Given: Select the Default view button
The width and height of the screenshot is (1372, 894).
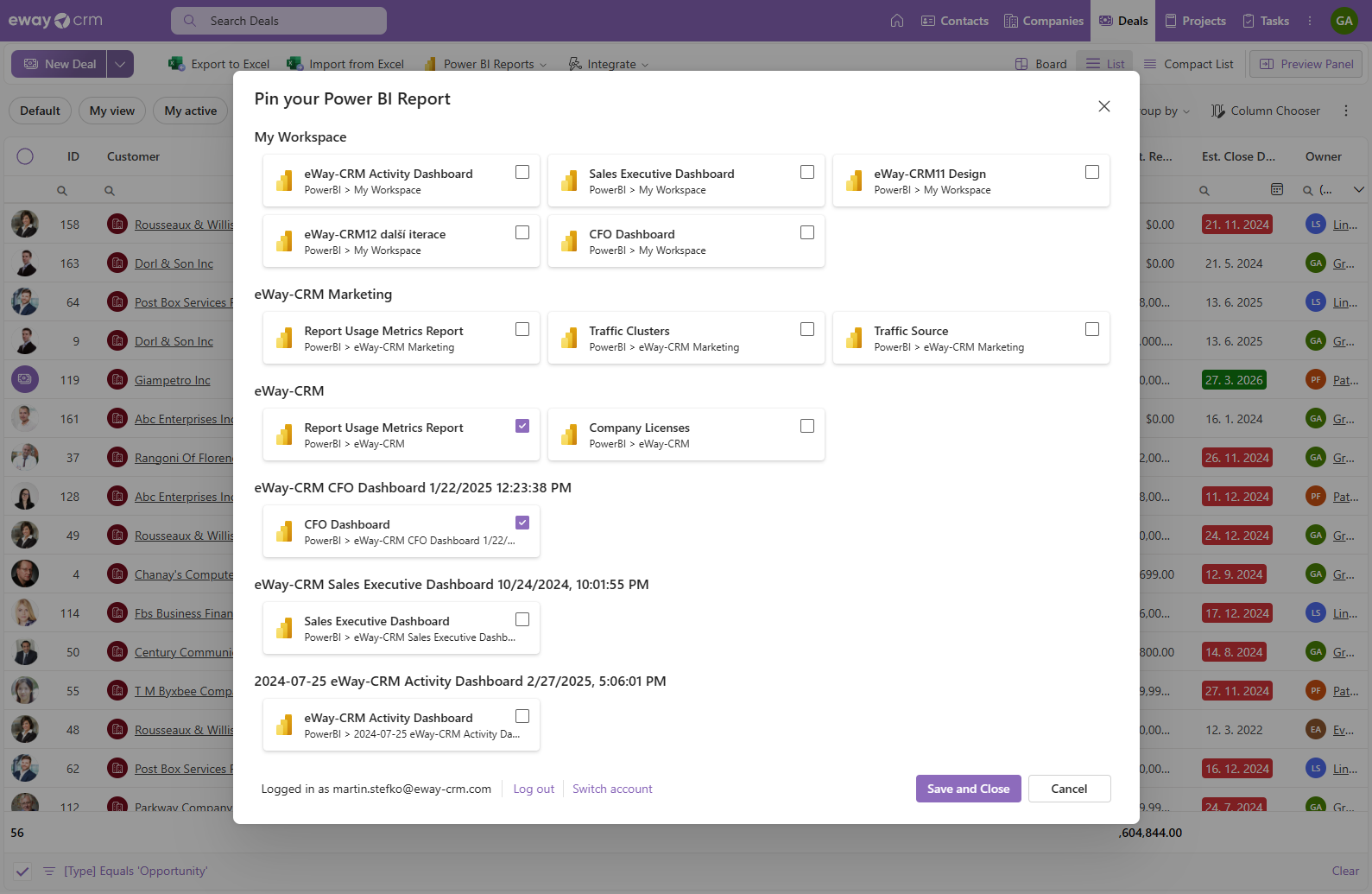Looking at the screenshot, I should (x=40, y=111).
